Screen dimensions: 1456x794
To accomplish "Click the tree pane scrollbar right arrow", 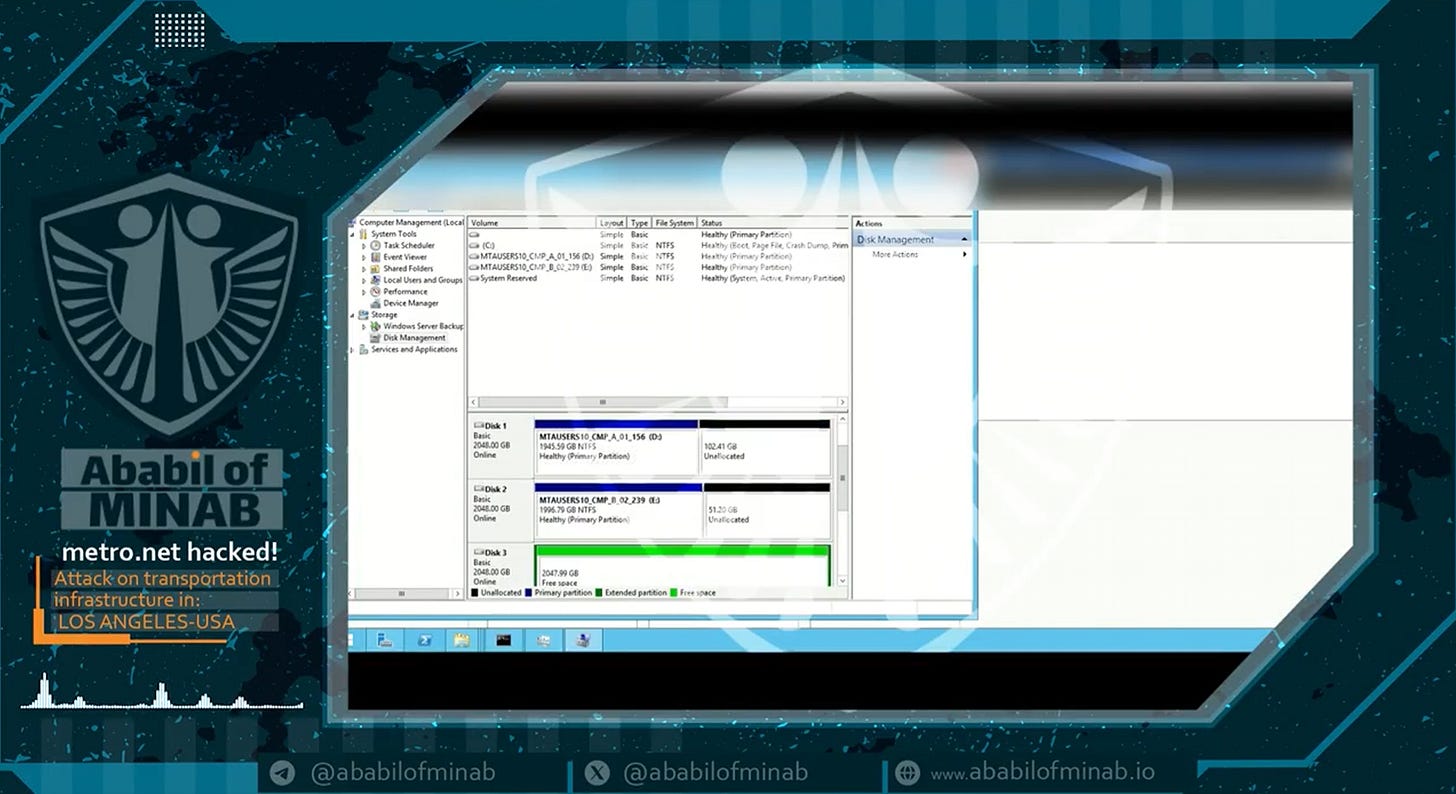I will pos(459,593).
